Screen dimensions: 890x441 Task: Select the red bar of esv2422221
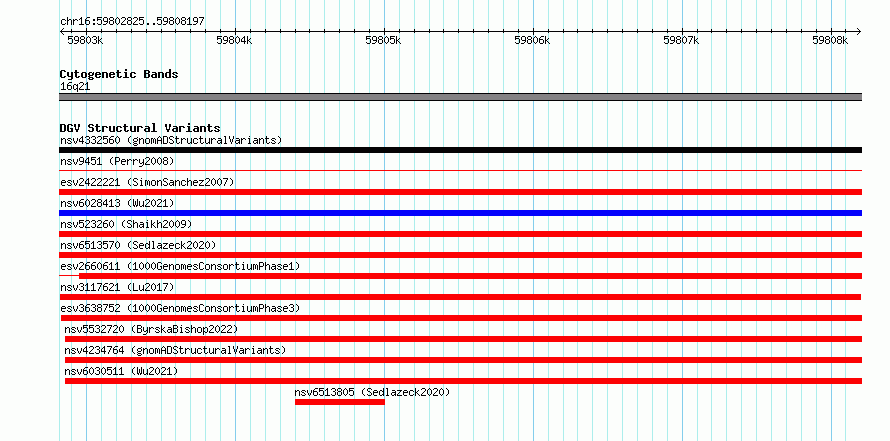tap(460, 192)
